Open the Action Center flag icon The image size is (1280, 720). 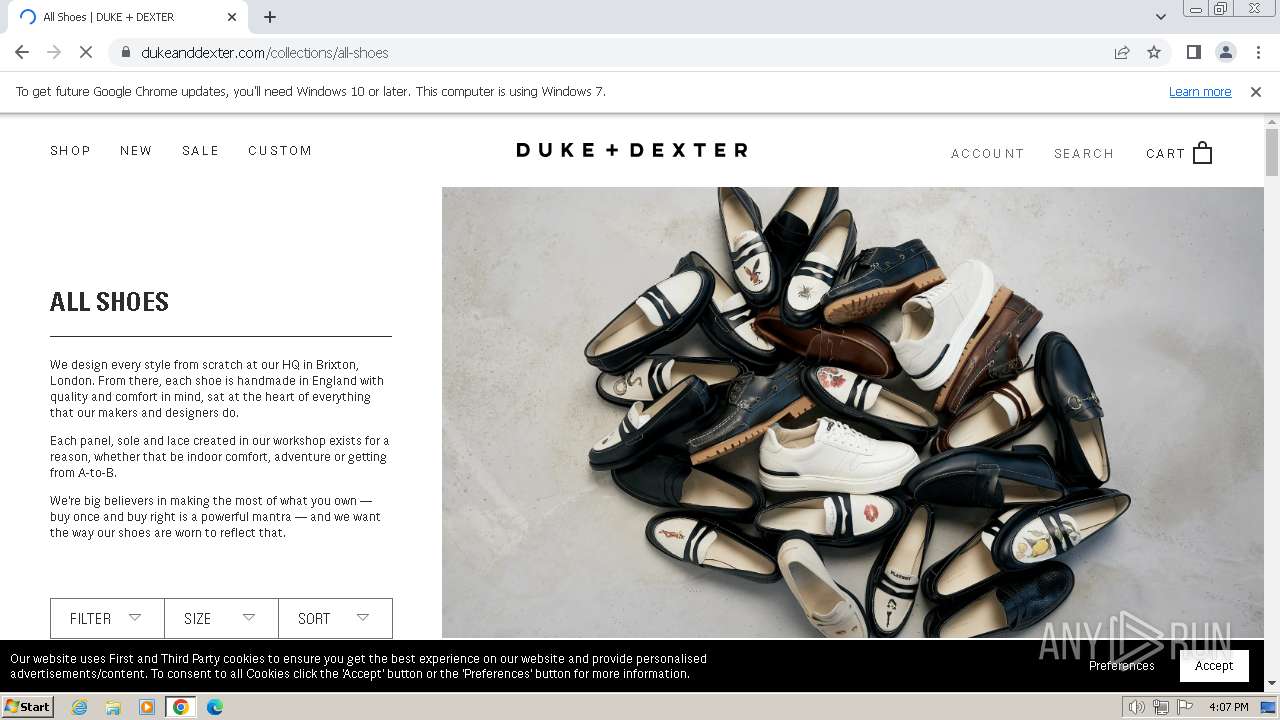click(x=1185, y=707)
